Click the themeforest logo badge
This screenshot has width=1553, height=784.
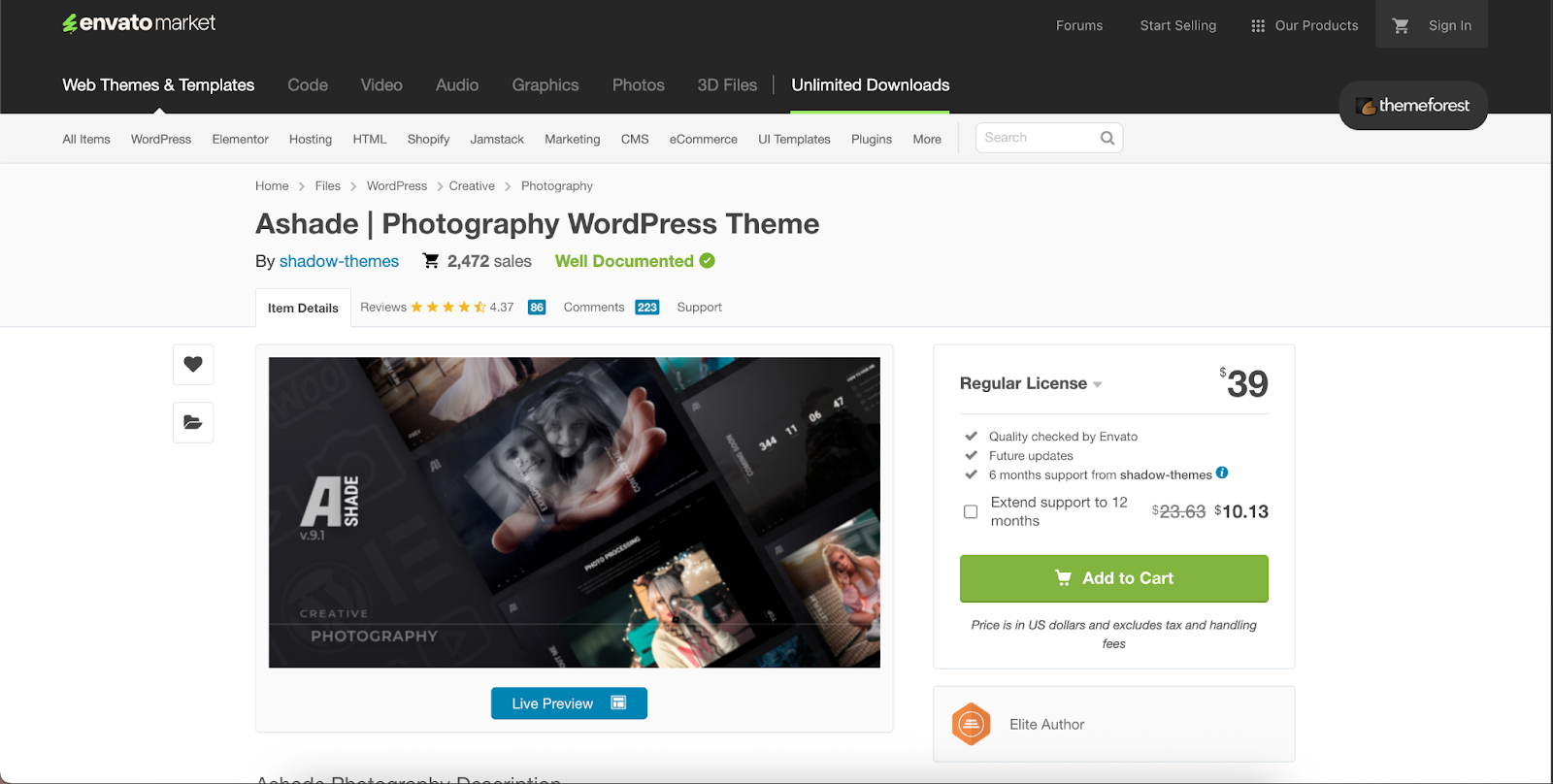1413,106
